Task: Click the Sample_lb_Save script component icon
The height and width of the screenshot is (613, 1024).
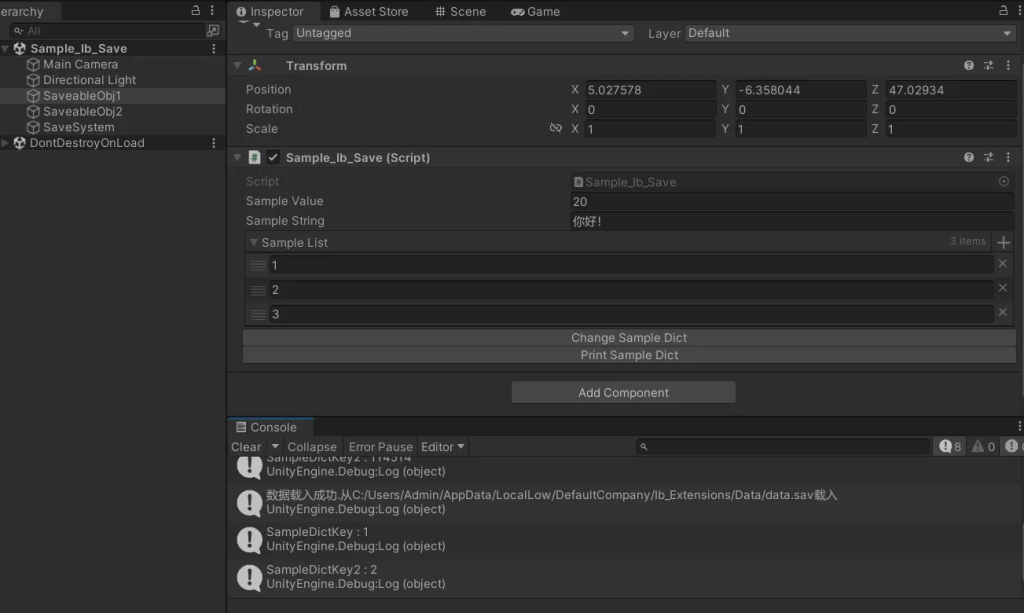Action: [255, 157]
